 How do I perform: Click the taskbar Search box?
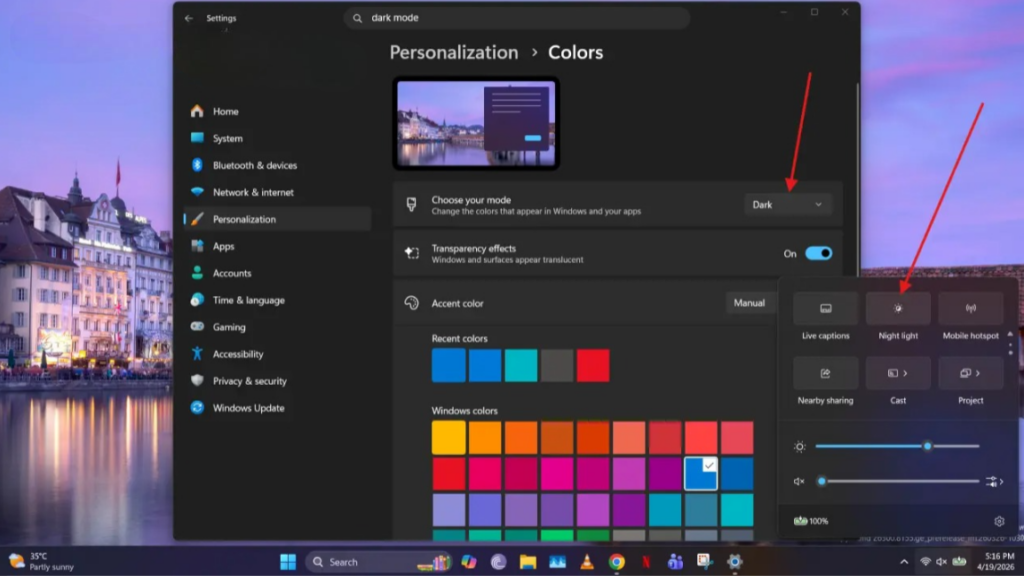379,562
